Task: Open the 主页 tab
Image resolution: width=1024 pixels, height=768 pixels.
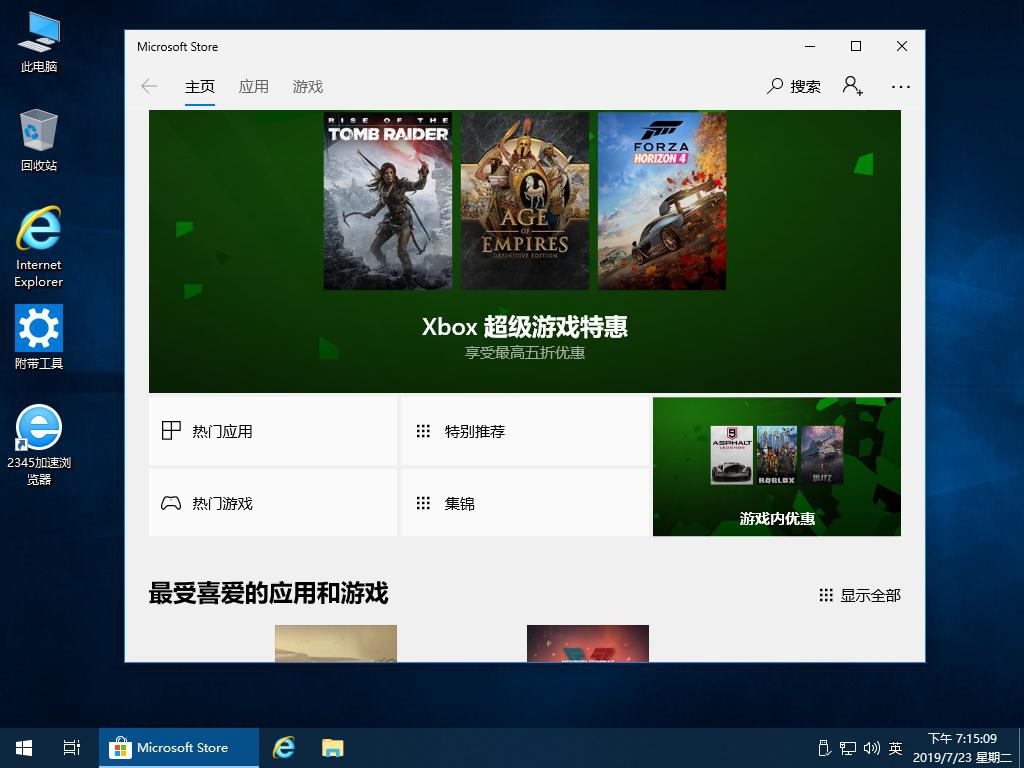Action: click(x=200, y=86)
